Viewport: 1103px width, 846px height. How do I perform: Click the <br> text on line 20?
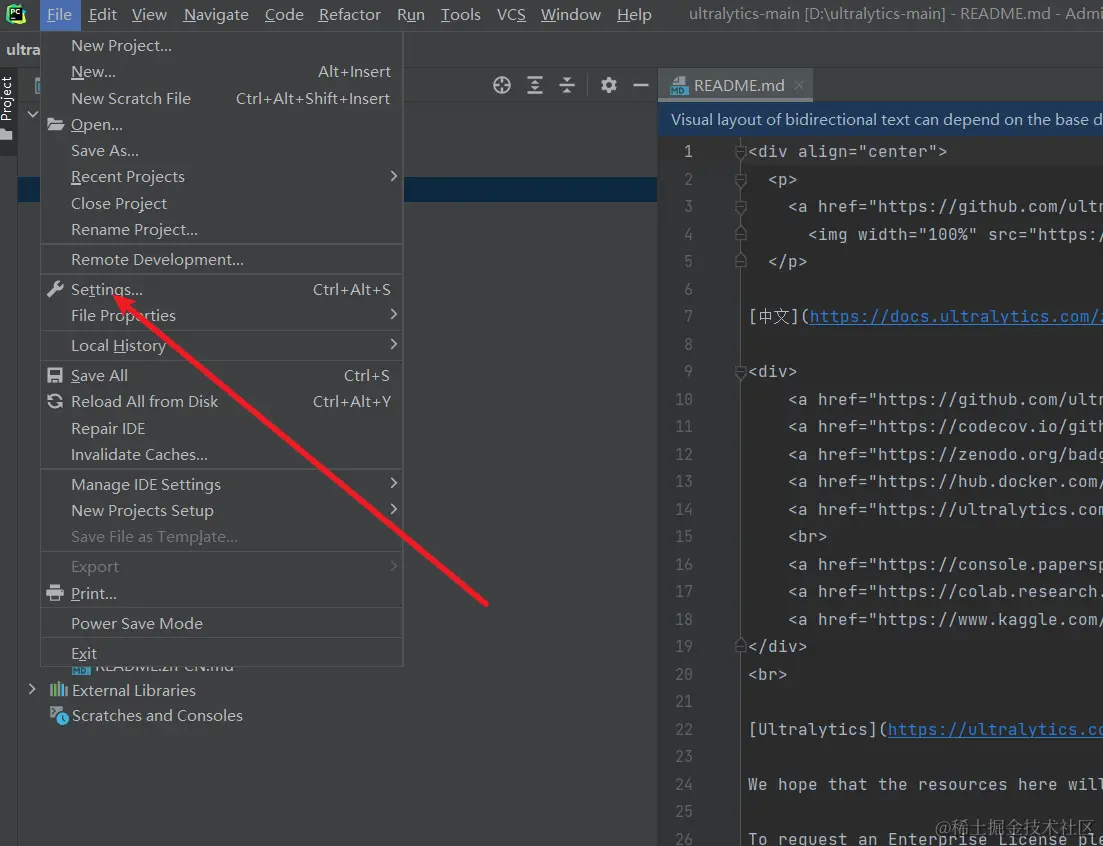click(767, 674)
